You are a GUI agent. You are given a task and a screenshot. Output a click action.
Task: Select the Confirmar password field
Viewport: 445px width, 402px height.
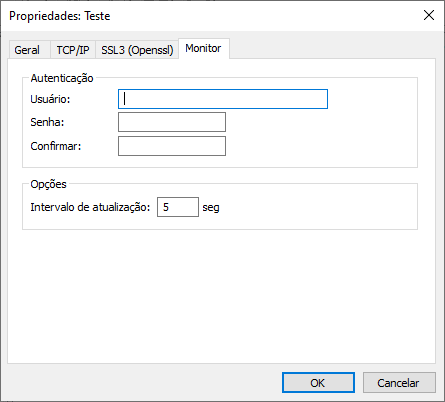coord(172,146)
